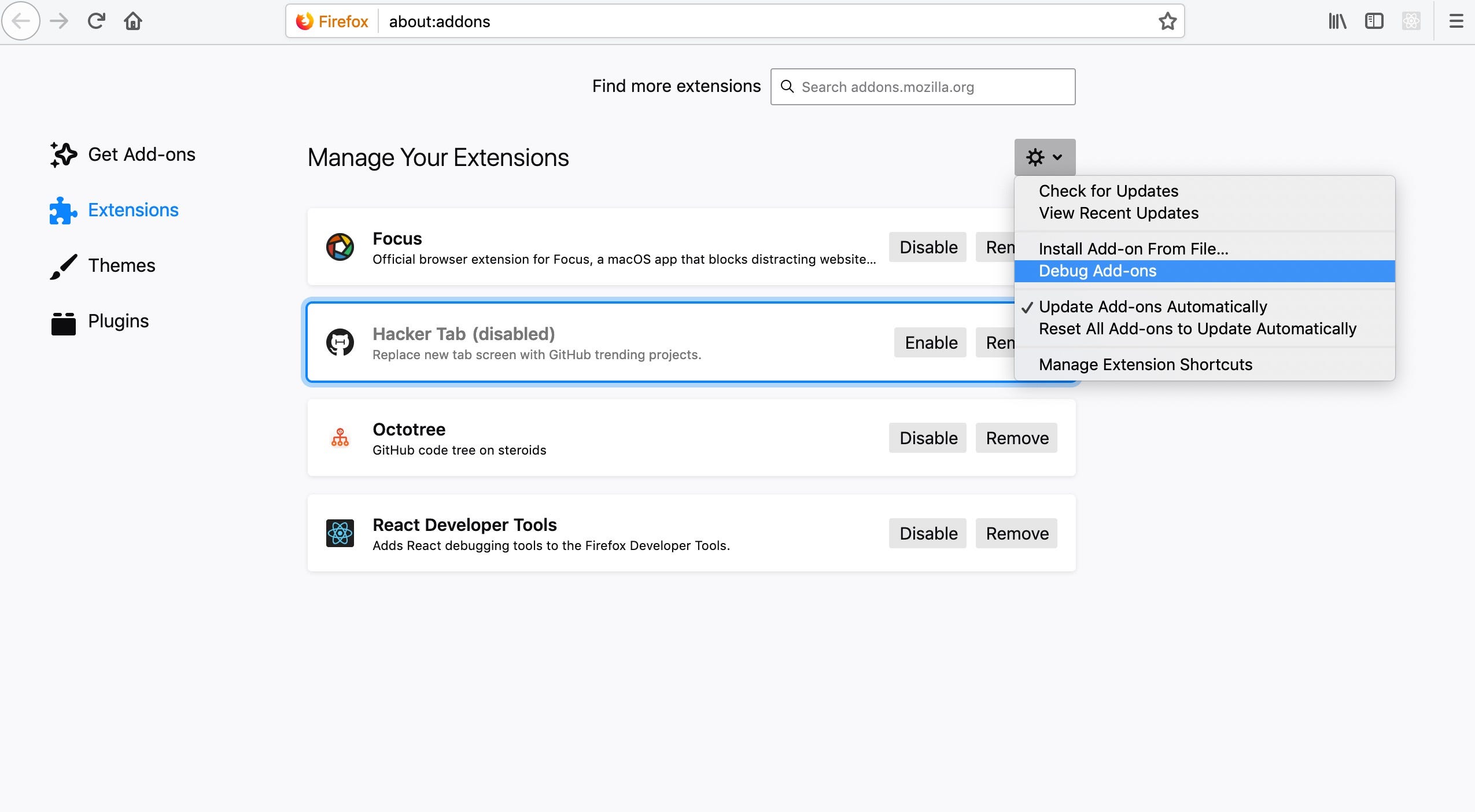Choose View Recent Updates

[x=1205, y=213]
